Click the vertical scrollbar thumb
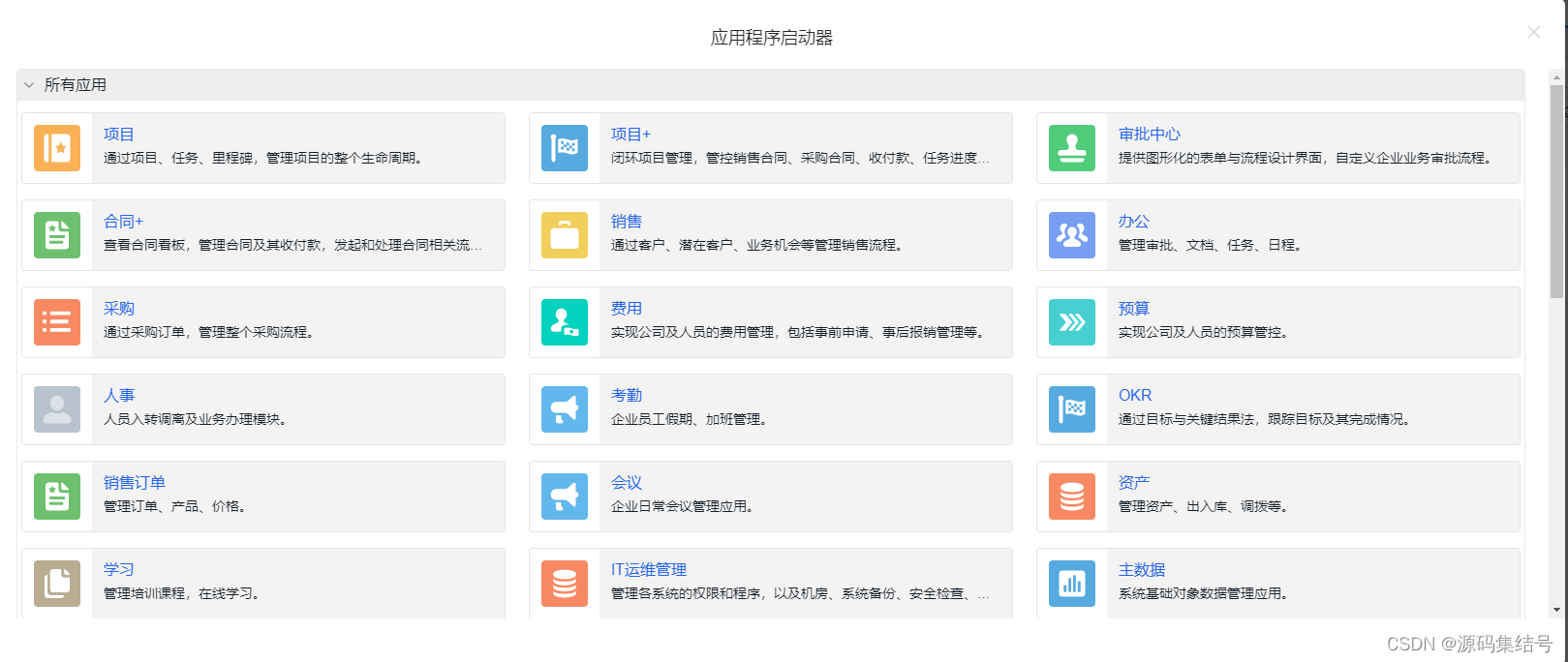 click(1556, 192)
